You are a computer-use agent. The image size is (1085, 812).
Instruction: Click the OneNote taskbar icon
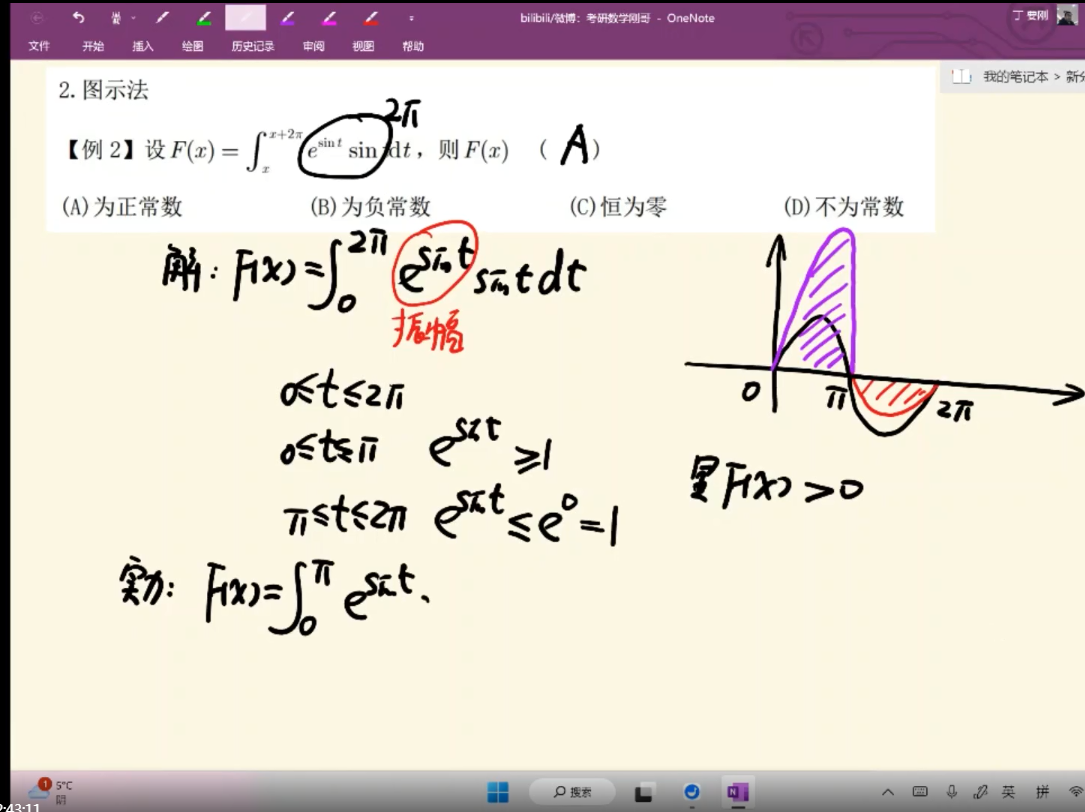(x=738, y=792)
